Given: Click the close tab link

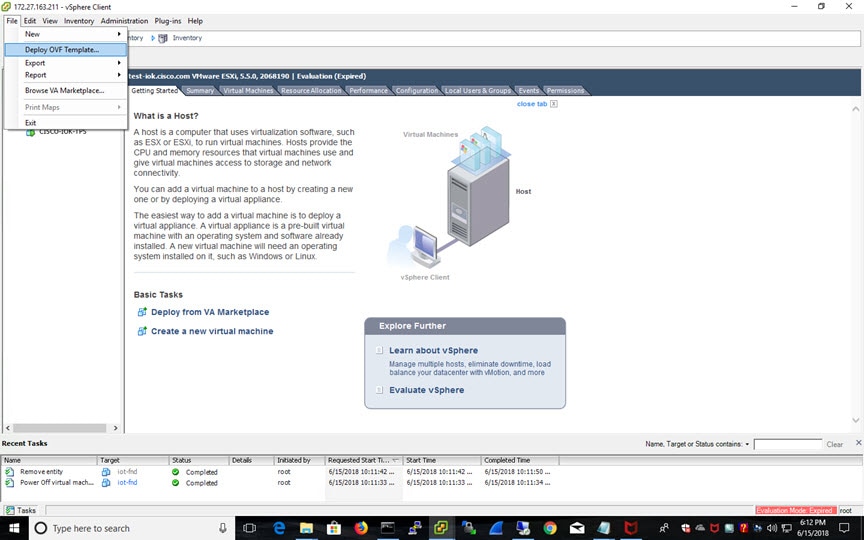Looking at the screenshot, I should [x=532, y=104].
